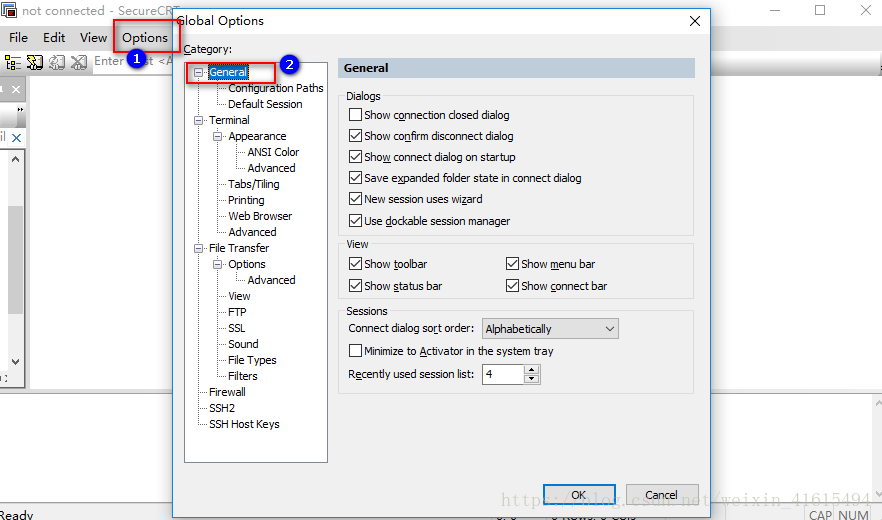
Task: Select Advanced under Appearance
Action: (271, 168)
